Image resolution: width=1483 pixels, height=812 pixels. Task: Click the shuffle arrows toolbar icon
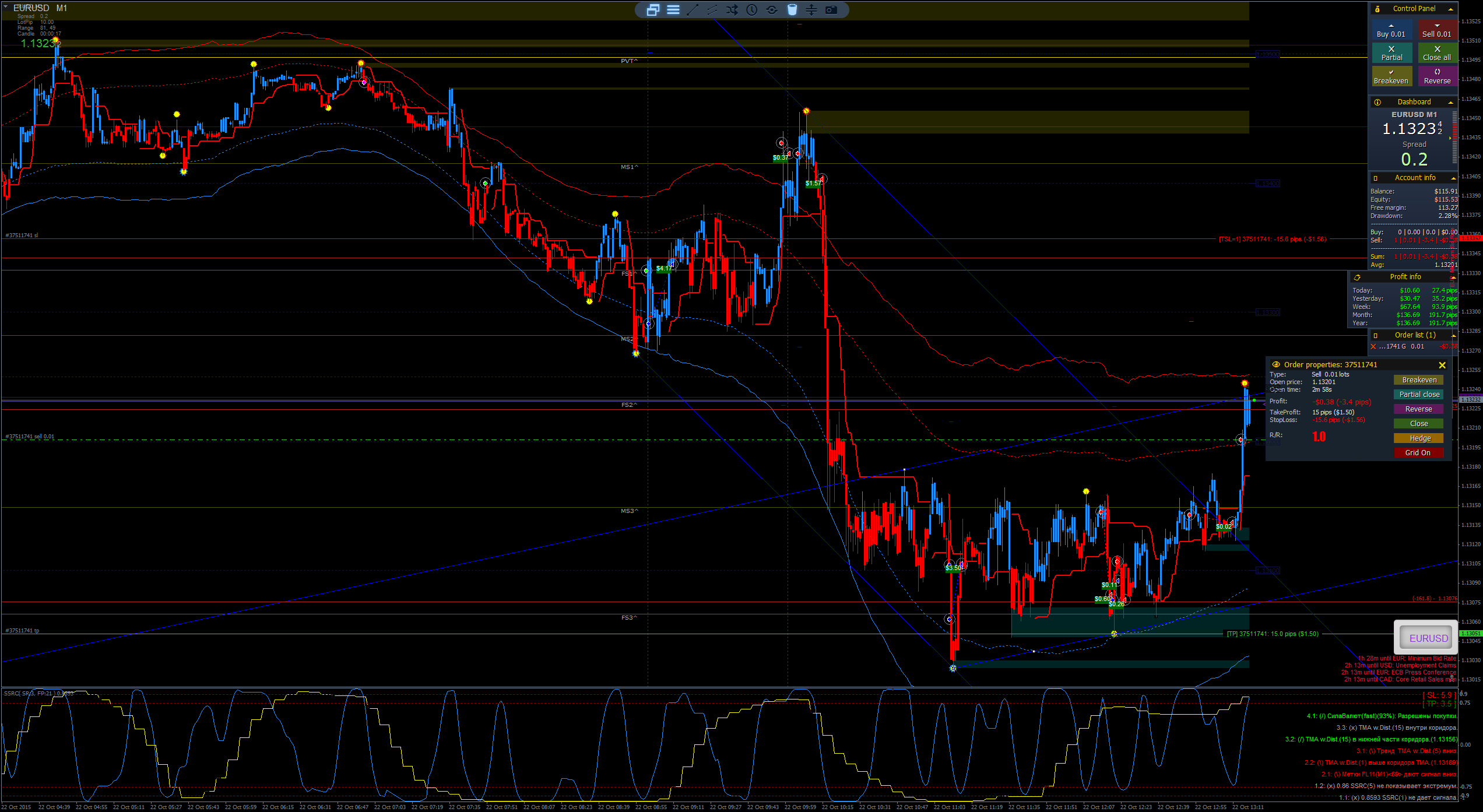coord(732,9)
